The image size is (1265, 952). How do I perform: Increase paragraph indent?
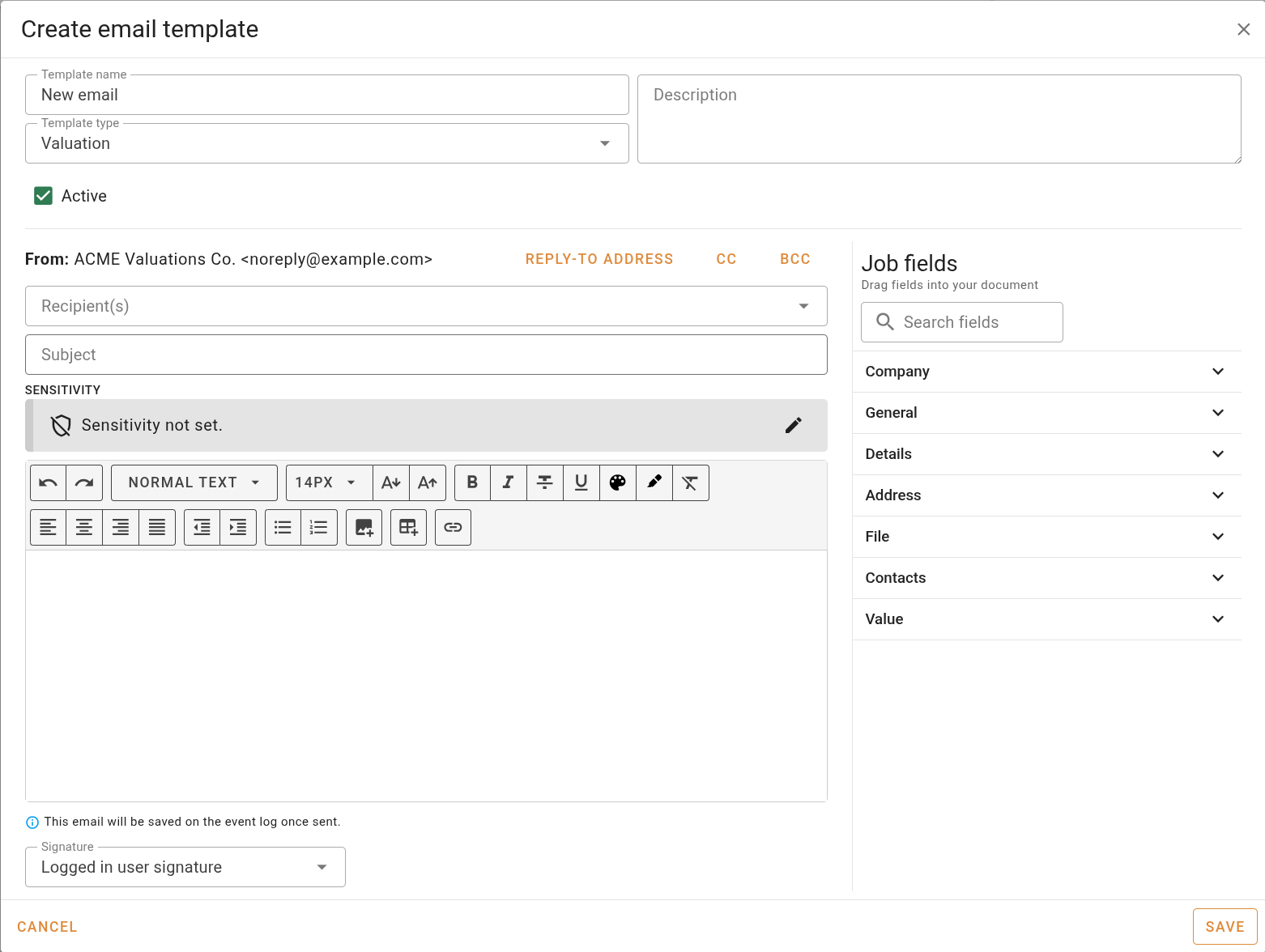tap(238, 527)
